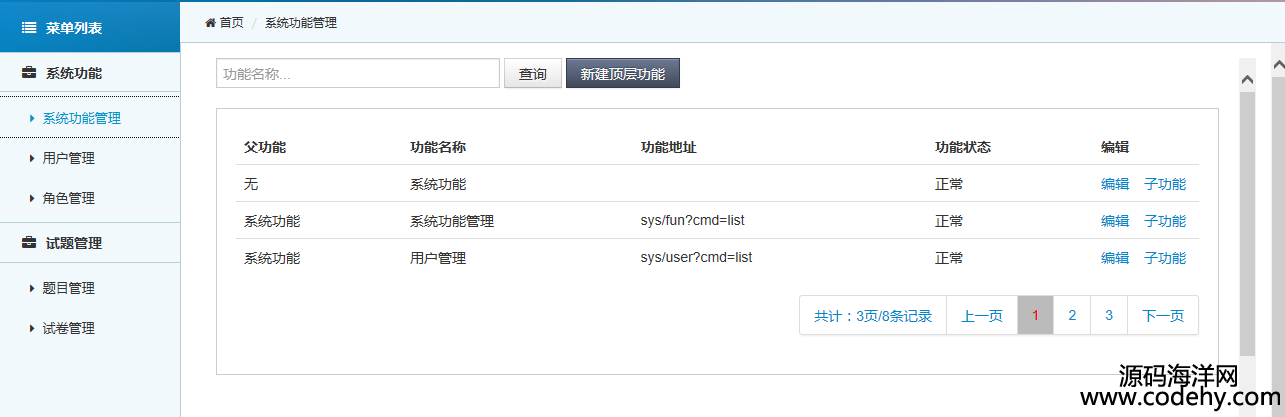The height and width of the screenshot is (417, 1285).
Task: Click the arrow beside 题目管理 in the sidebar
Action: click(33, 288)
